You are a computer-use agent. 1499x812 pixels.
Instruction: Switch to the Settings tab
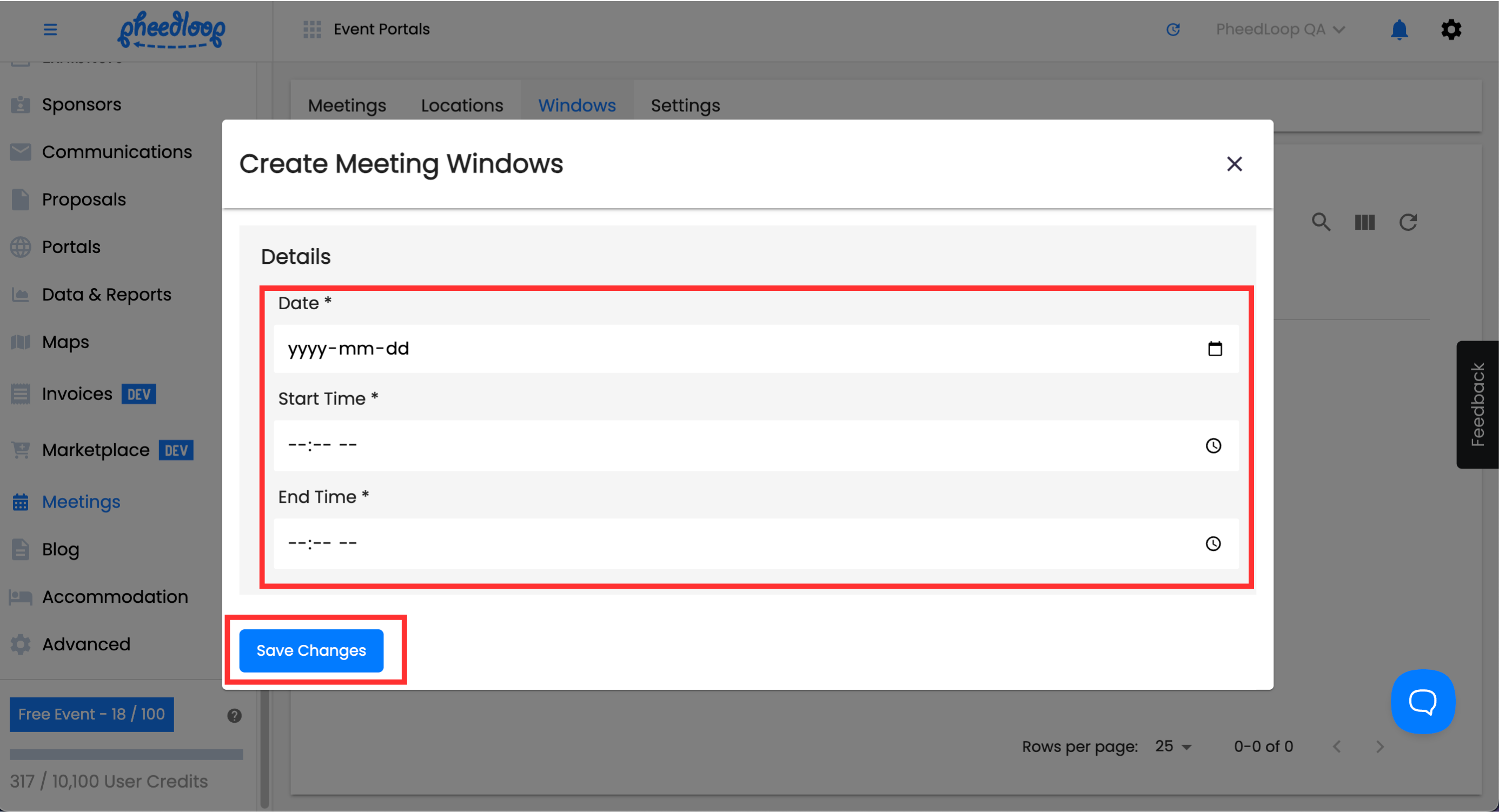point(685,105)
